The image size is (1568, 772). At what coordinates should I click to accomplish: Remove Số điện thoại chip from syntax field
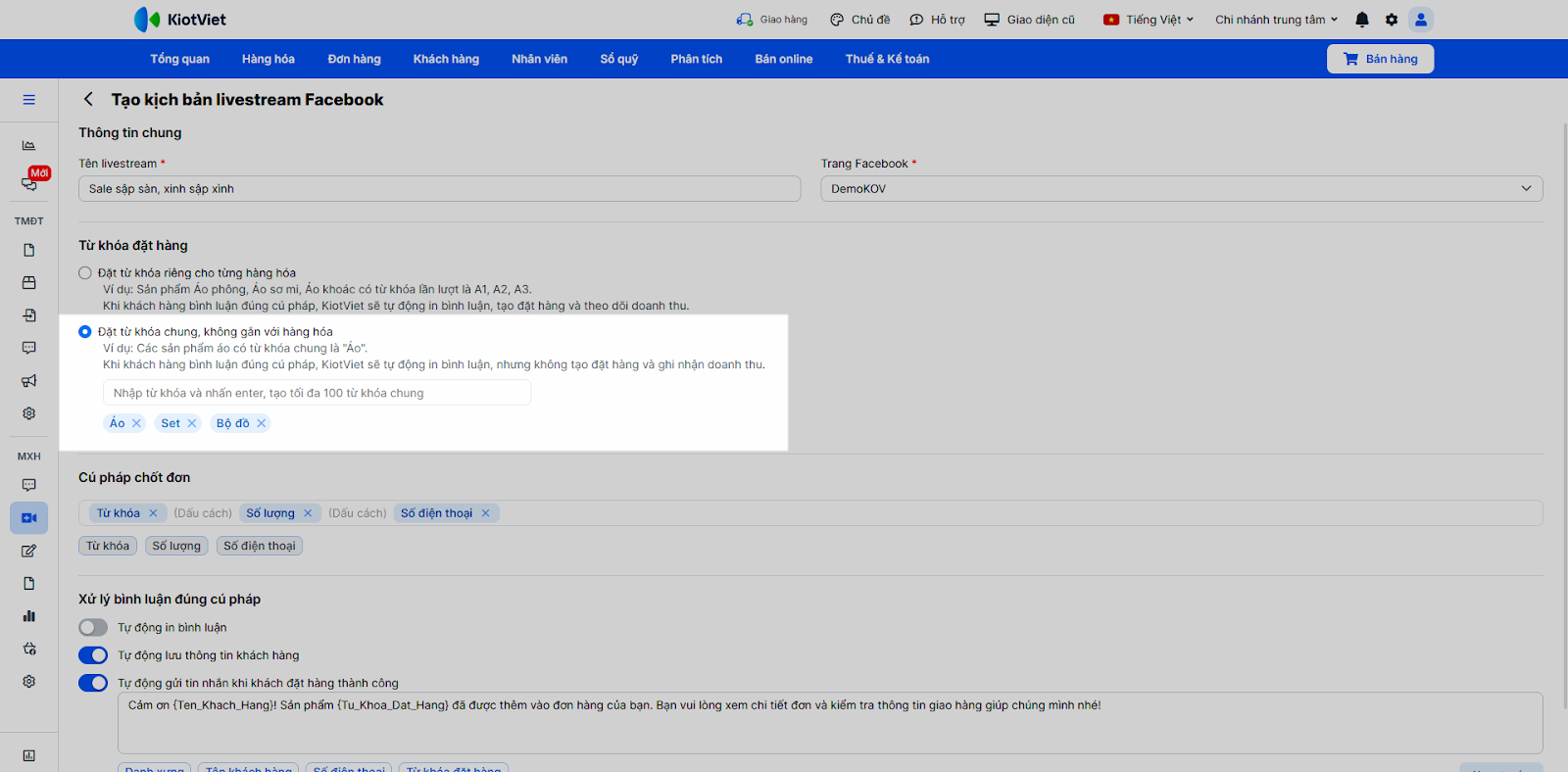tap(485, 513)
